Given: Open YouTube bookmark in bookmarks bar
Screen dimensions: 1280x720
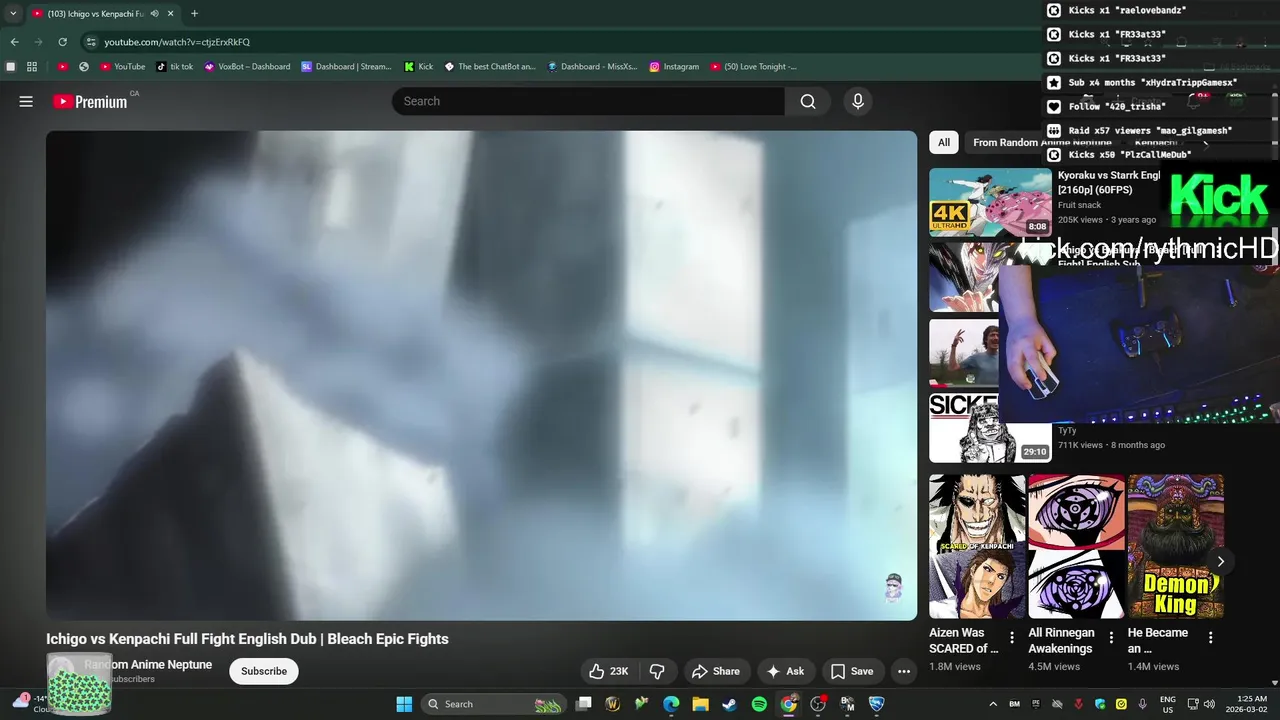Looking at the screenshot, I should [122, 67].
